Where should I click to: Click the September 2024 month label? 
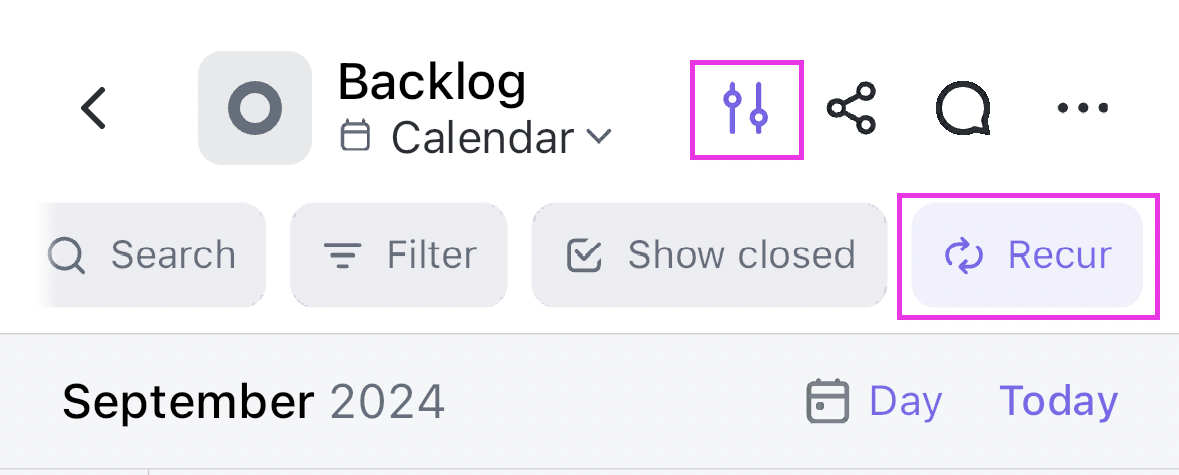coord(253,401)
